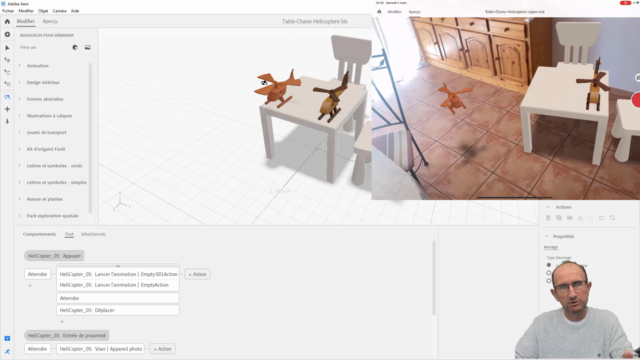The height and width of the screenshot is (360, 640).
Task: Select the filled anchor type radio button
Action: click(549, 265)
